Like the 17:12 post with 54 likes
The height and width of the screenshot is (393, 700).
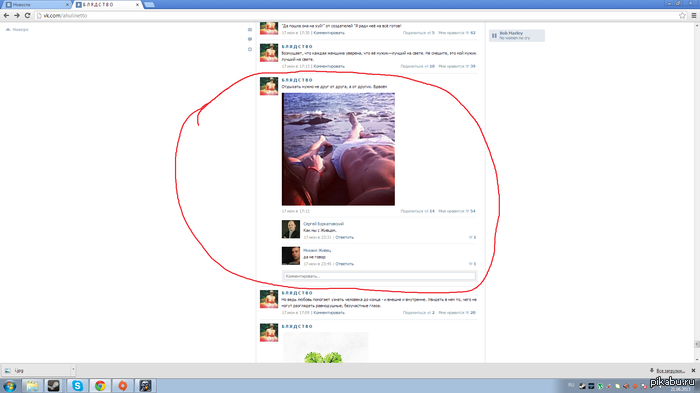pyautogui.click(x=457, y=211)
